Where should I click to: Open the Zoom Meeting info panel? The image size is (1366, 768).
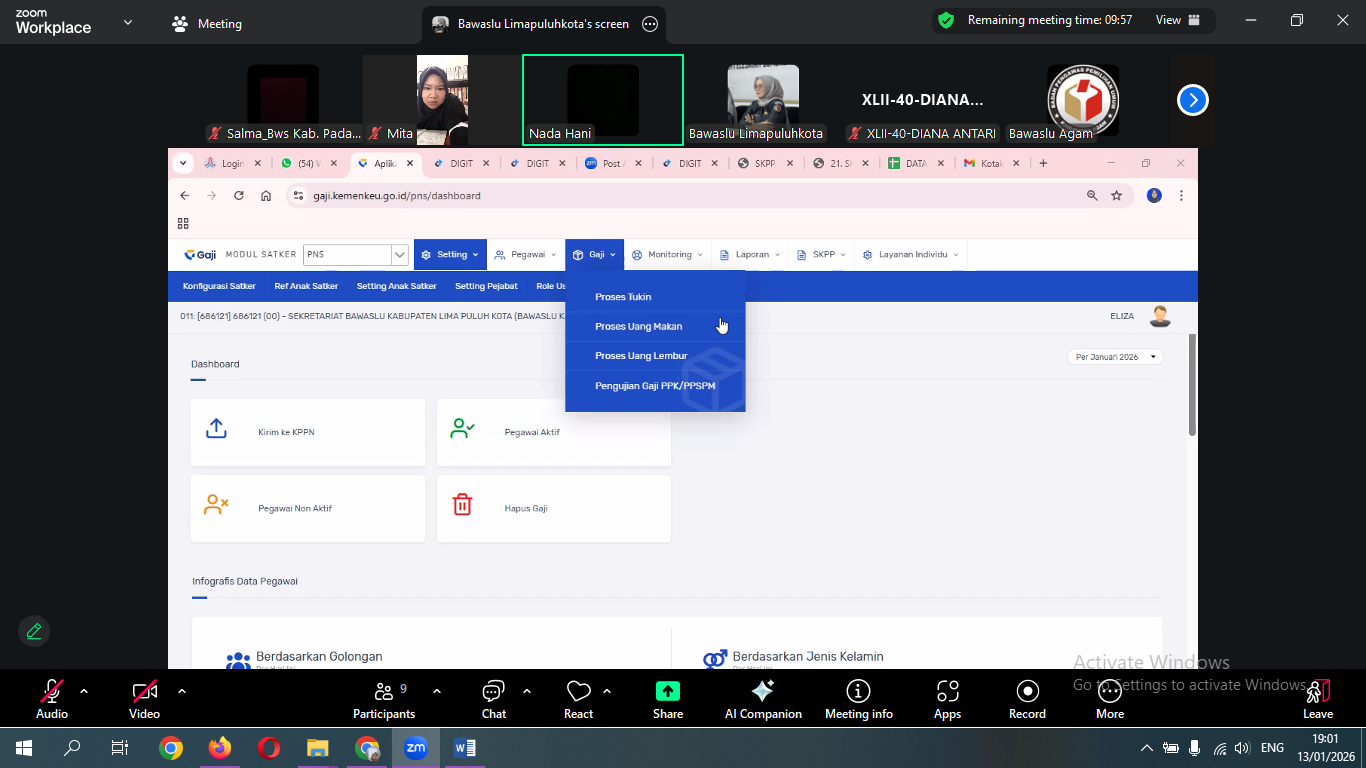[x=858, y=691]
